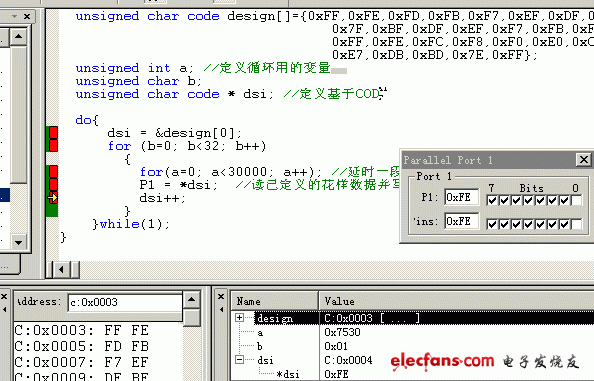Click the Name column header
Viewport: 594px width, 381px height.
pyautogui.click(x=275, y=301)
